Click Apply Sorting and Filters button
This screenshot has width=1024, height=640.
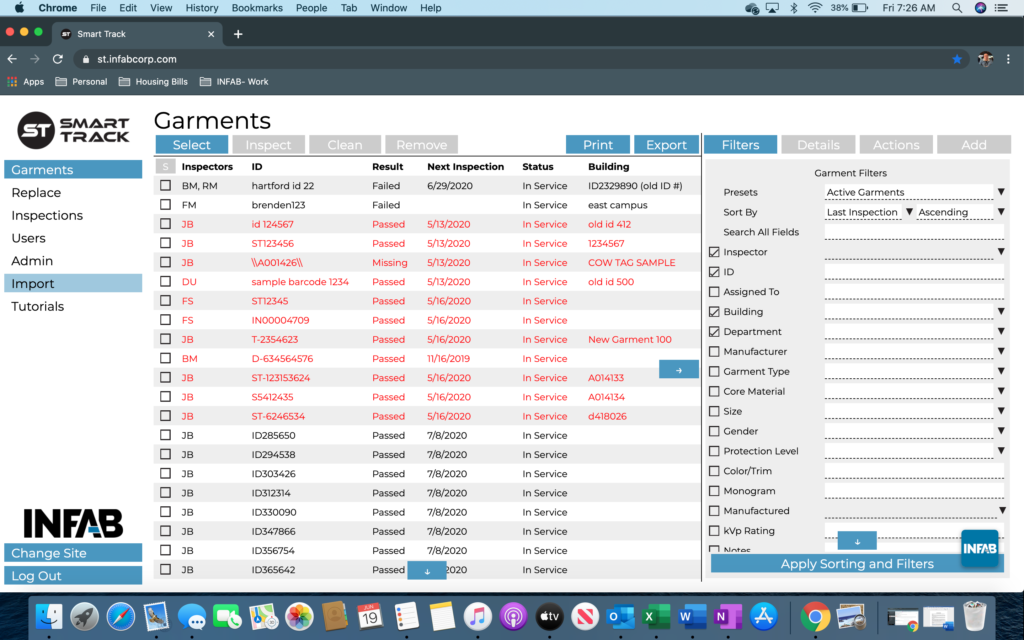[x=857, y=564]
